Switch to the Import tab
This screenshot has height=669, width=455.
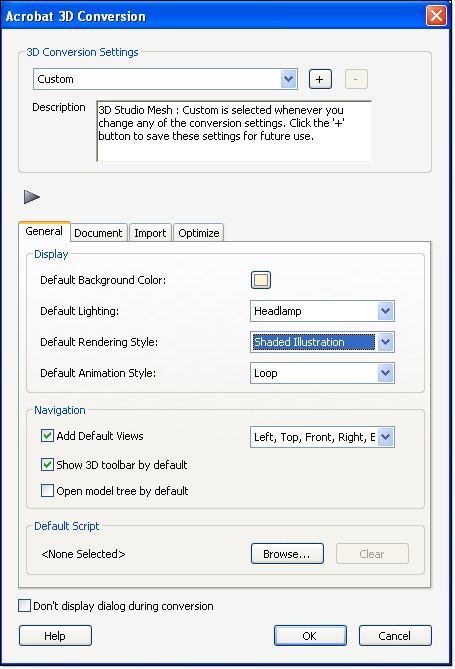[x=150, y=233]
